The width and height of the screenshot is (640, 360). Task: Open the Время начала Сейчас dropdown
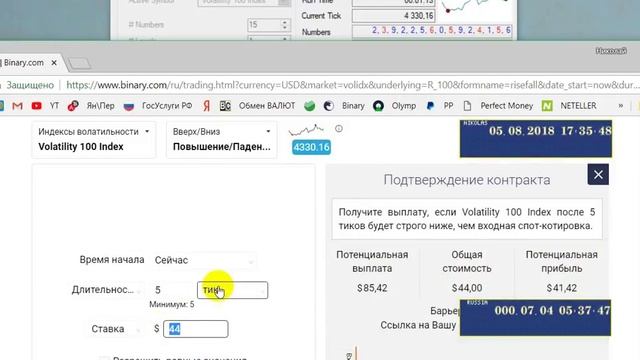[x=204, y=260]
